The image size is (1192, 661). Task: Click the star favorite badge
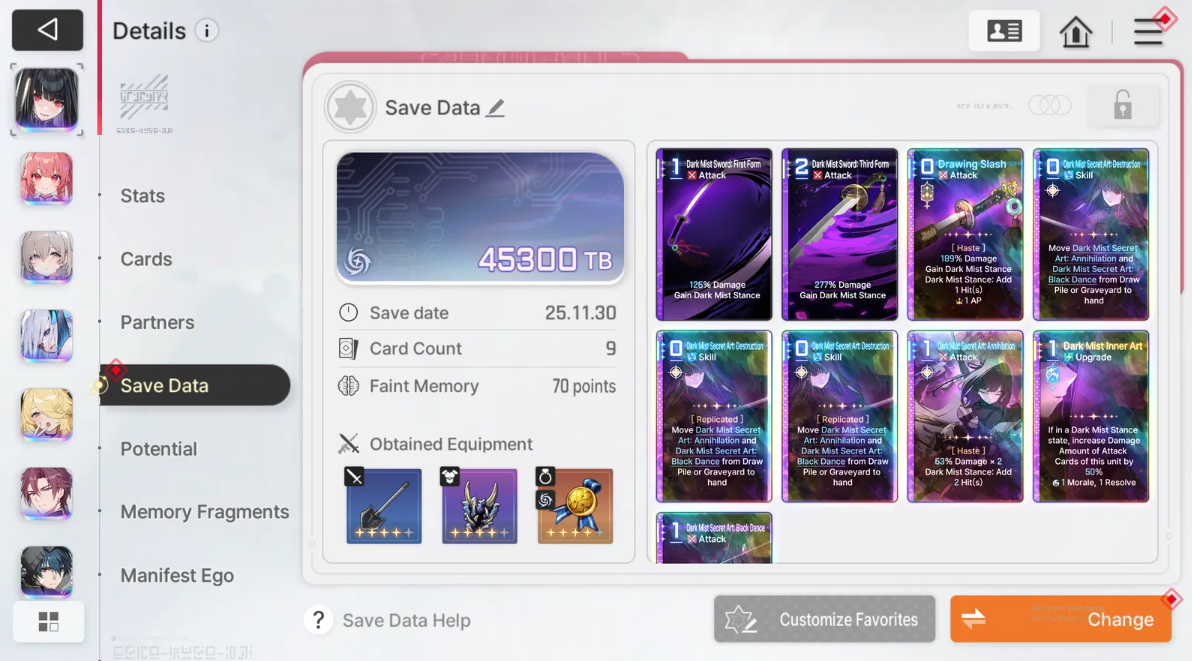(x=350, y=107)
